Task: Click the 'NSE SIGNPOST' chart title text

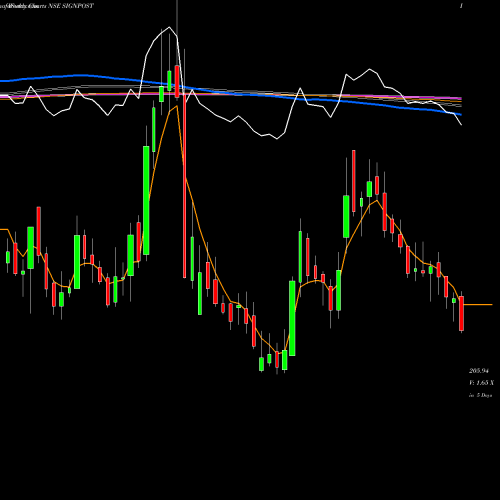Action: 71,6
